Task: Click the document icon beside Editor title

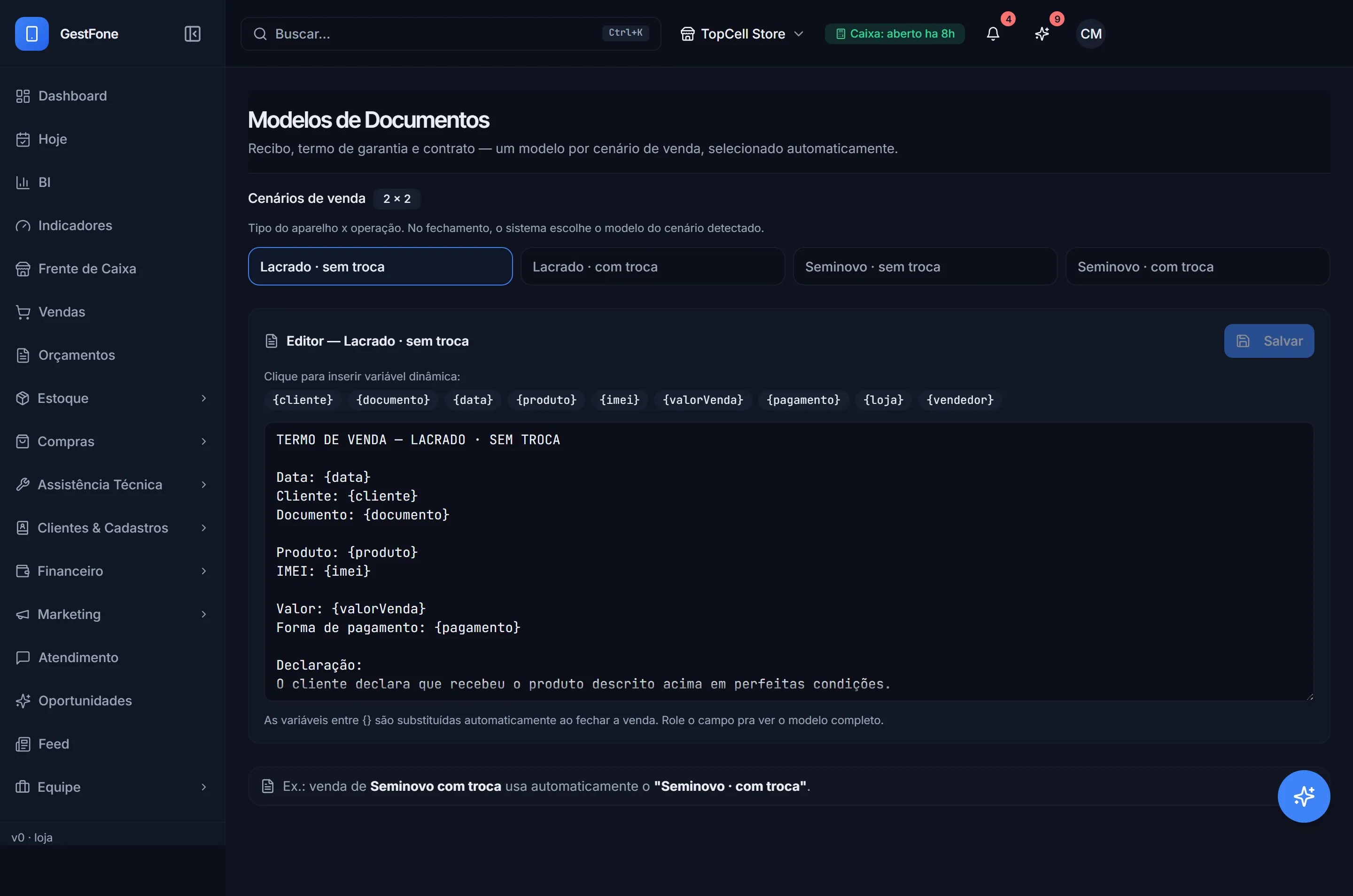Action: (272, 341)
